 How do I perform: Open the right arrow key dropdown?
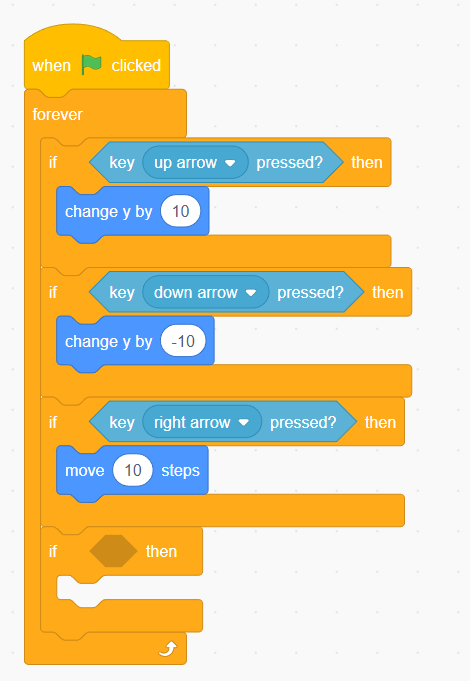tap(202, 422)
